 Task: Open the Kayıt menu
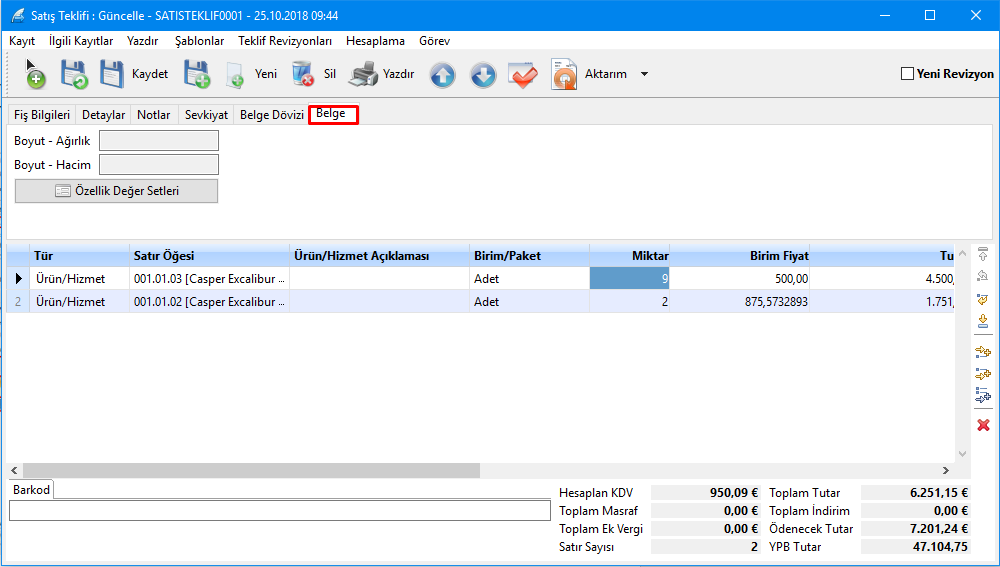(x=22, y=41)
